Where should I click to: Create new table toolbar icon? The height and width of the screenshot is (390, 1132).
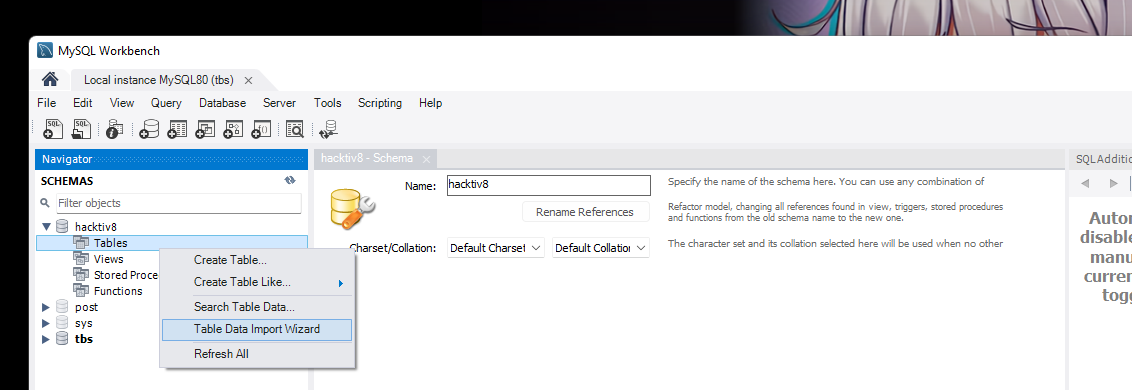(x=177, y=129)
